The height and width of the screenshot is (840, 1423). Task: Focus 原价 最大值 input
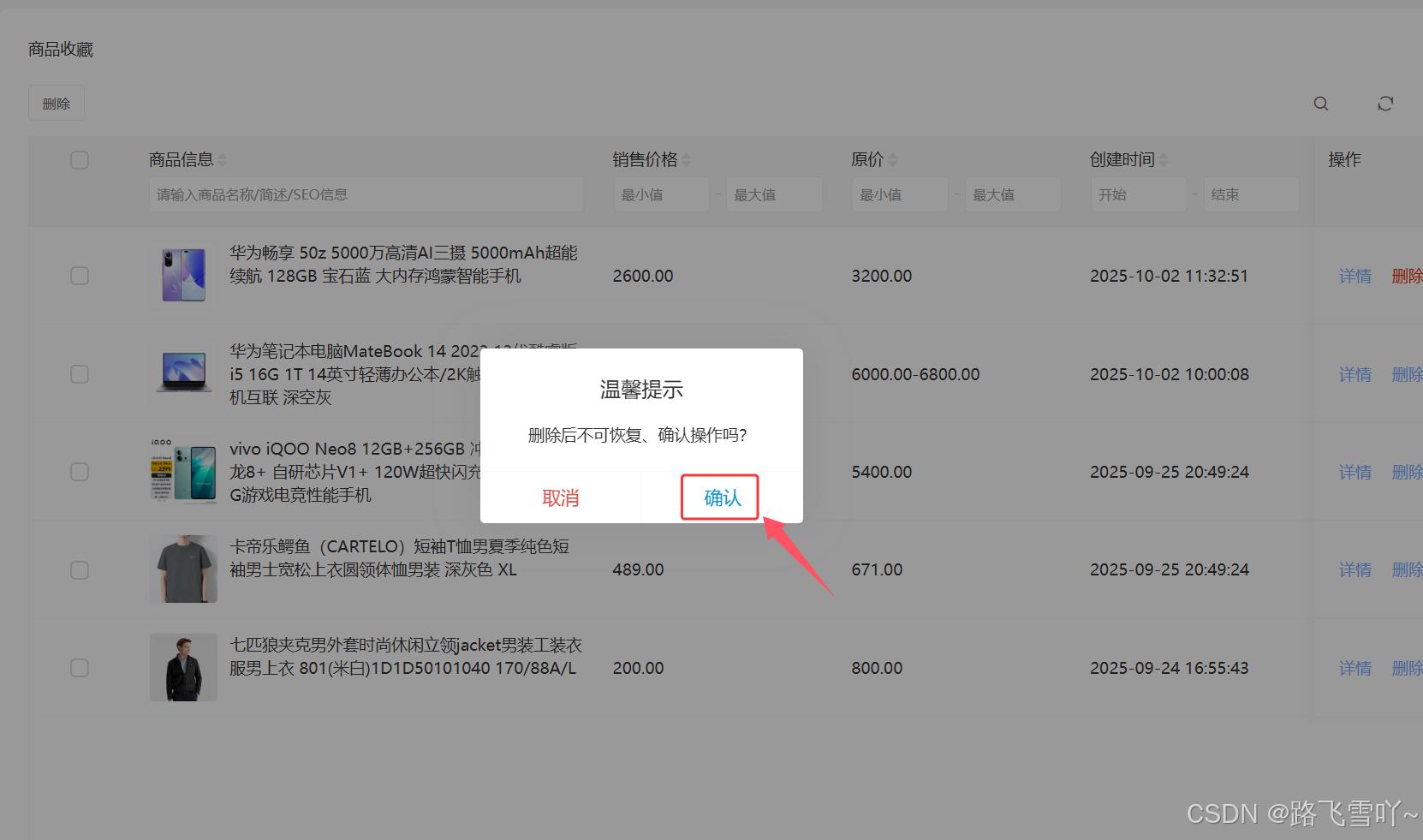tap(1013, 194)
